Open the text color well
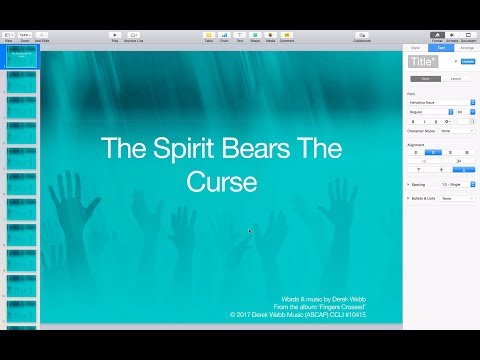This screenshot has width=480, height=360. [x=462, y=122]
